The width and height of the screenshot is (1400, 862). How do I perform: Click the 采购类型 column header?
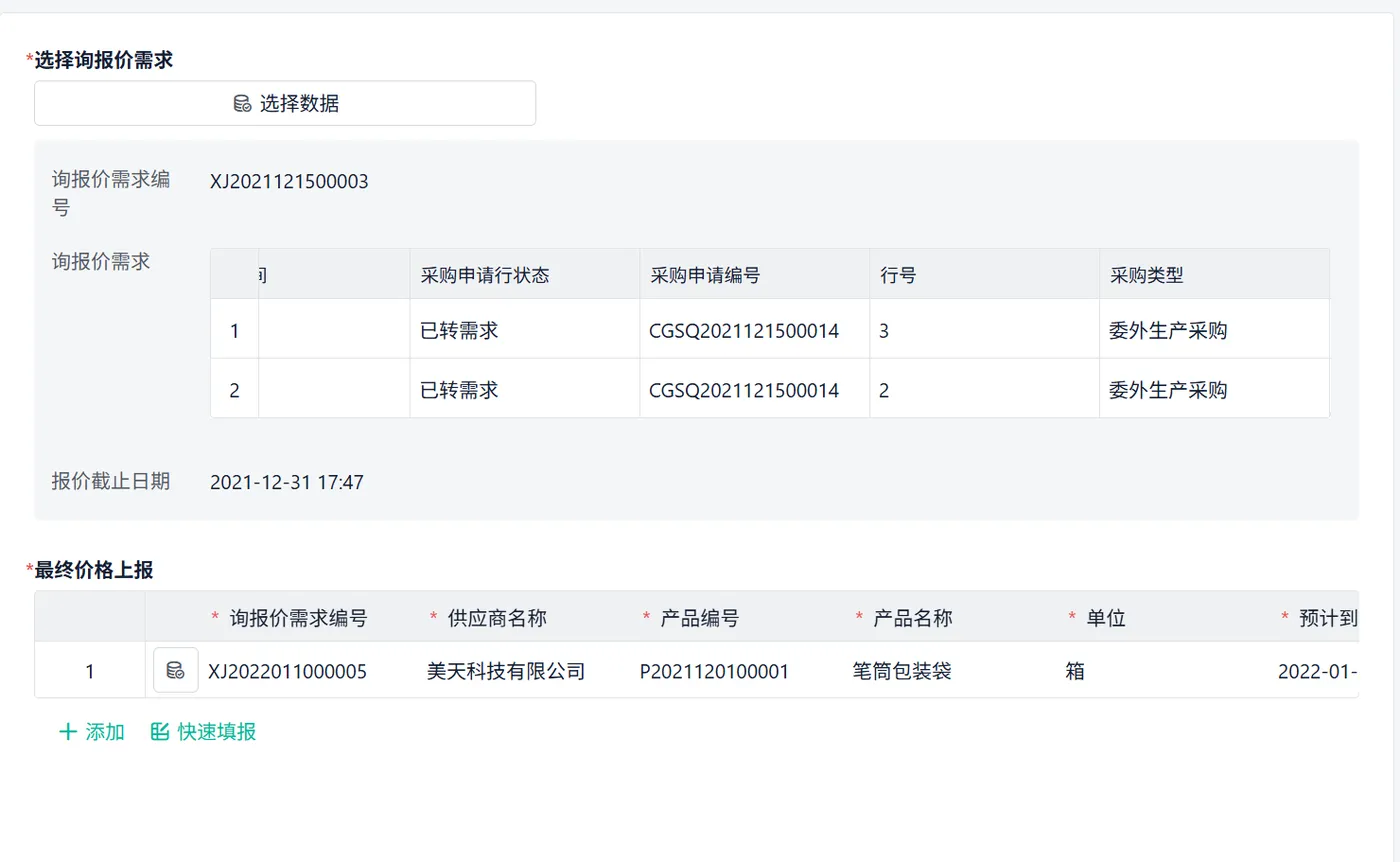(x=1146, y=276)
